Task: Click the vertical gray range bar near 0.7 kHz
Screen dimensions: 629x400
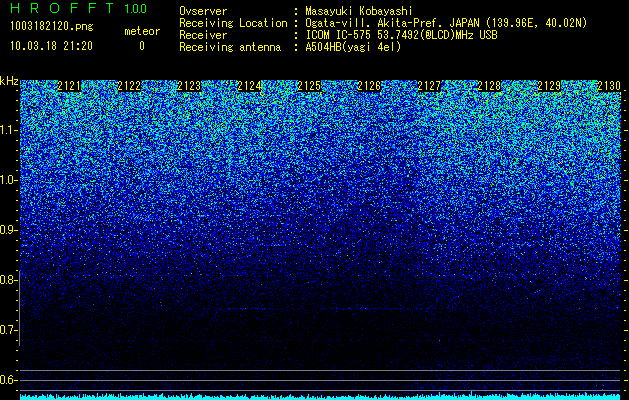Action: click(20, 308)
